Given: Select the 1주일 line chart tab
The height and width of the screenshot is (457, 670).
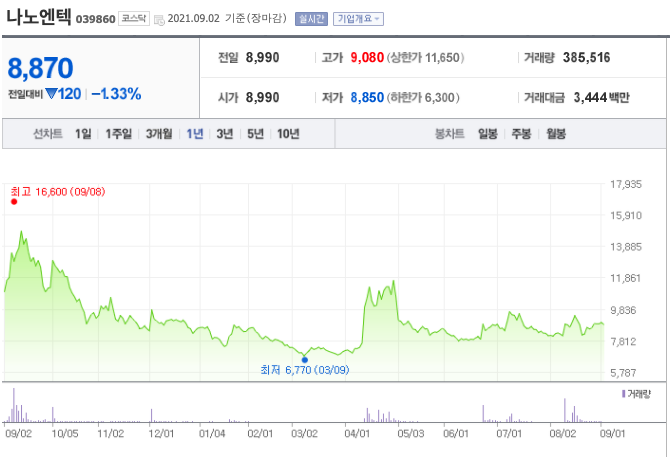Looking at the screenshot, I should pyautogui.click(x=118, y=134).
